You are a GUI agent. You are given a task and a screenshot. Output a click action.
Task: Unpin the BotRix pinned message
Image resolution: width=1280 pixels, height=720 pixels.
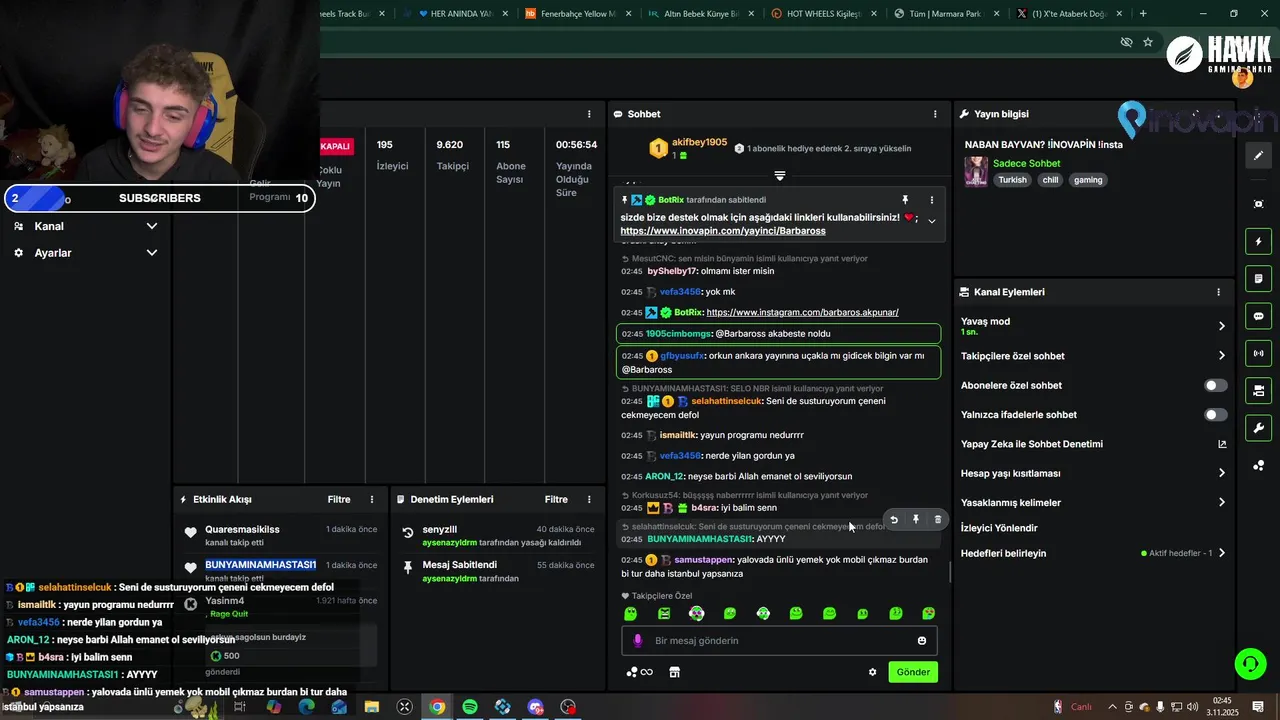click(x=905, y=200)
